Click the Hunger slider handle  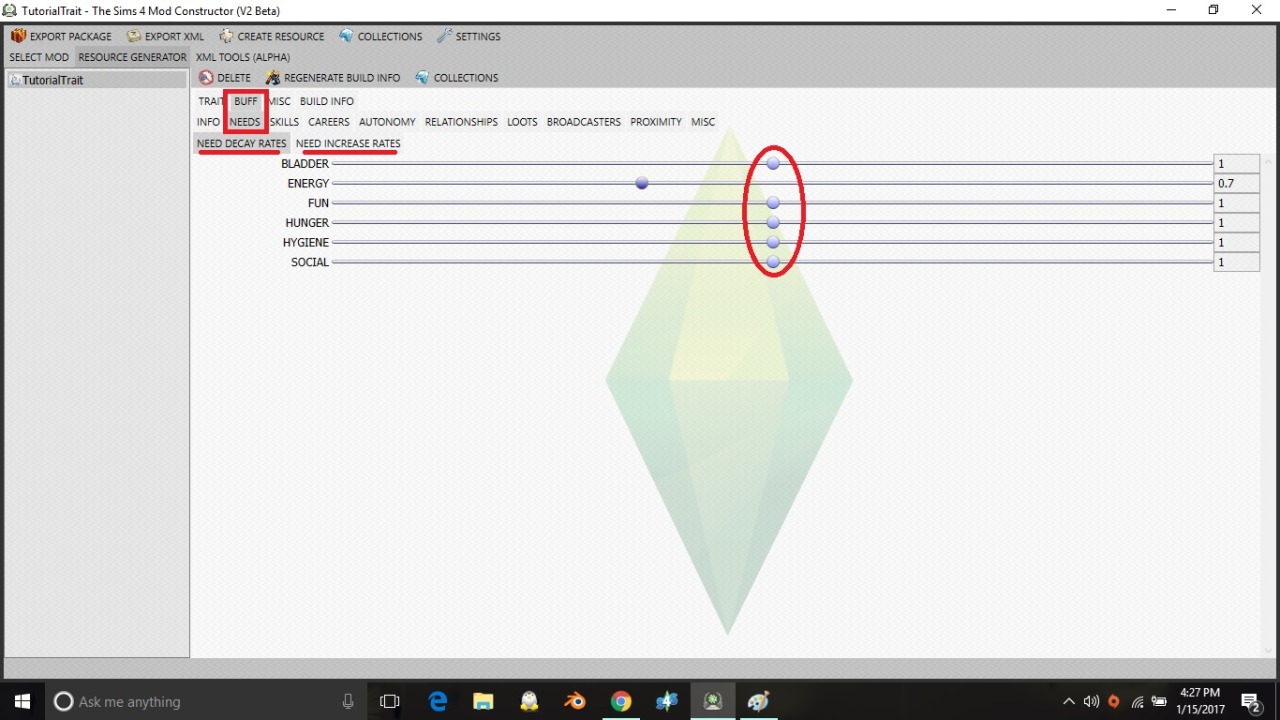coord(773,222)
